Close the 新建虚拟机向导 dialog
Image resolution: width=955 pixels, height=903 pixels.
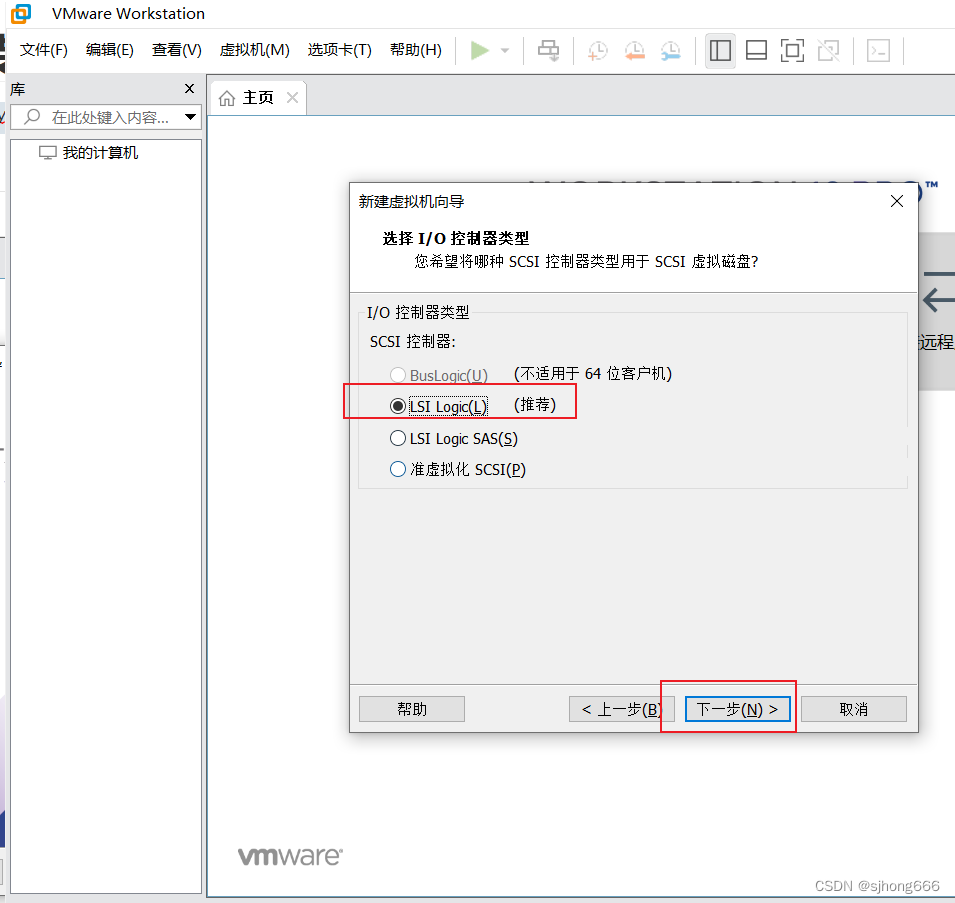tap(897, 202)
